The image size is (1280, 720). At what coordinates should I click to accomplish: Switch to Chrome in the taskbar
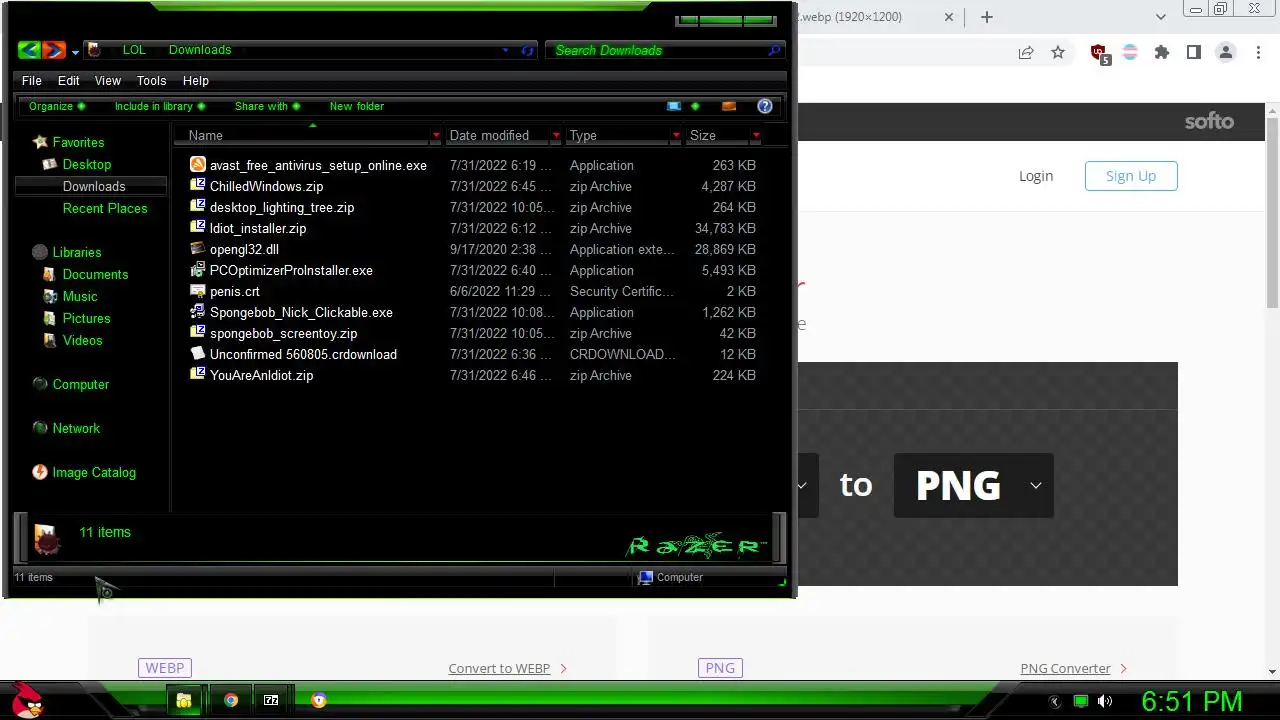[x=231, y=700]
